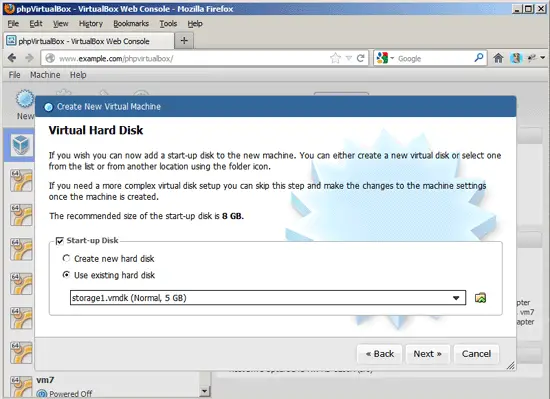Select the VirtualBox host cube icon in sidebar
This screenshot has height=399, width=550.
click(21, 145)
